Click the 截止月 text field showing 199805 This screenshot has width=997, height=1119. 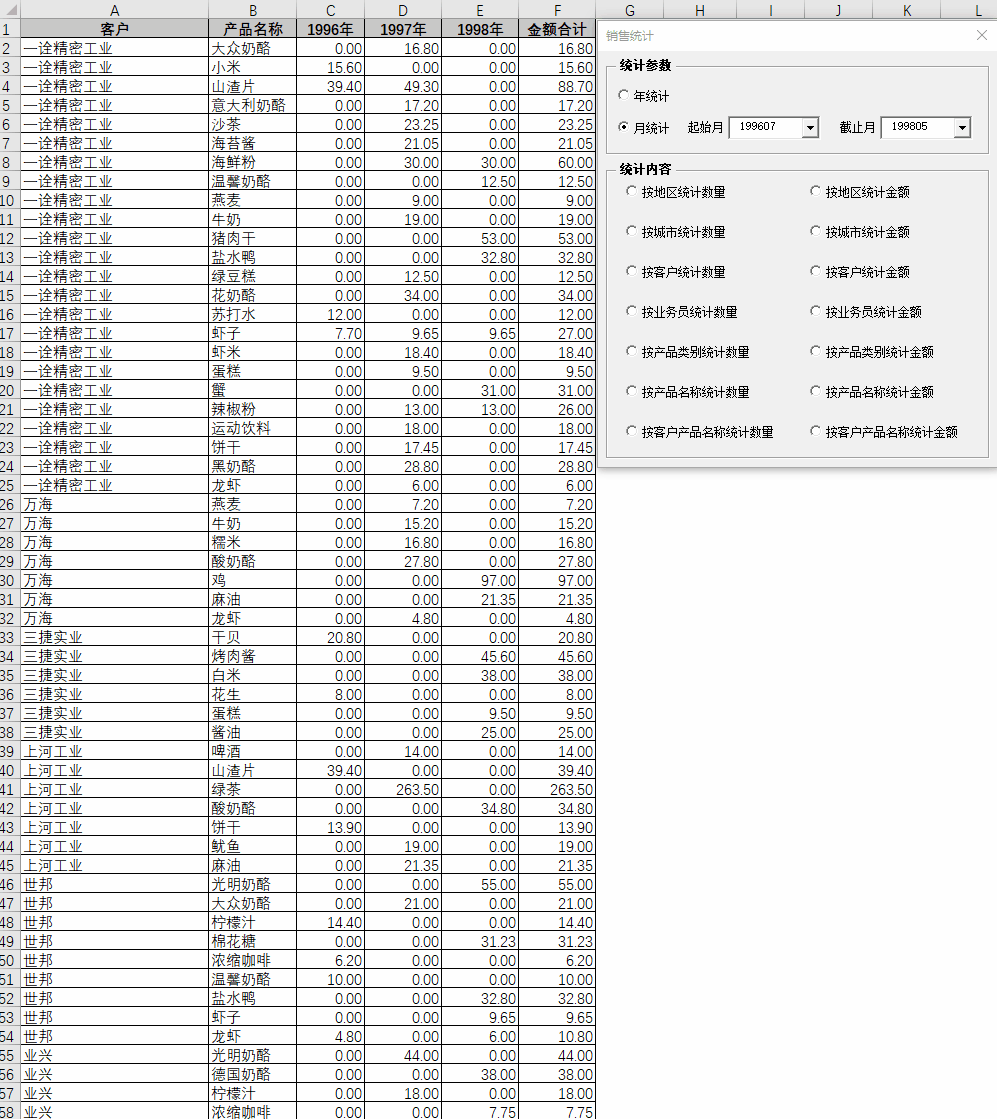[x=917, y=128]
